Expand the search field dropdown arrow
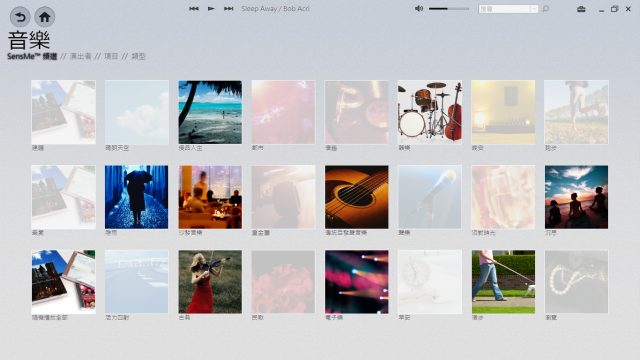This screenshot has height=360, width=640. tap(534, 9)
